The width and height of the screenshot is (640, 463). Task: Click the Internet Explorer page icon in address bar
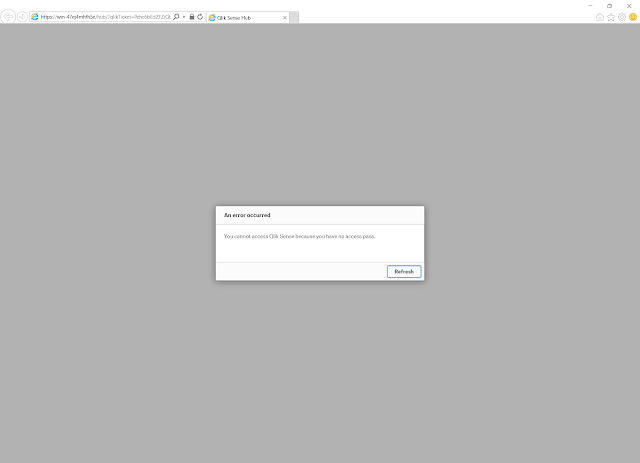coord(35,17)
